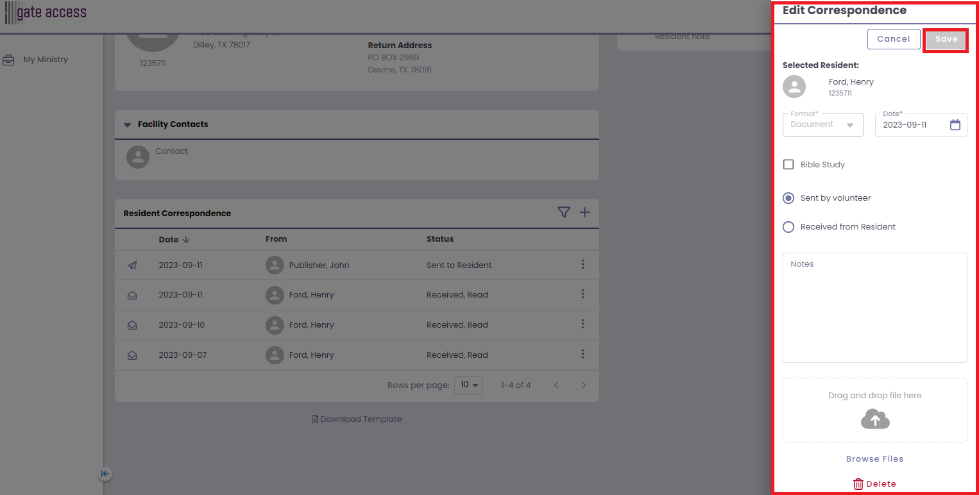Add new correspondence with plus icon
The image size is (979, 495).
584,213
